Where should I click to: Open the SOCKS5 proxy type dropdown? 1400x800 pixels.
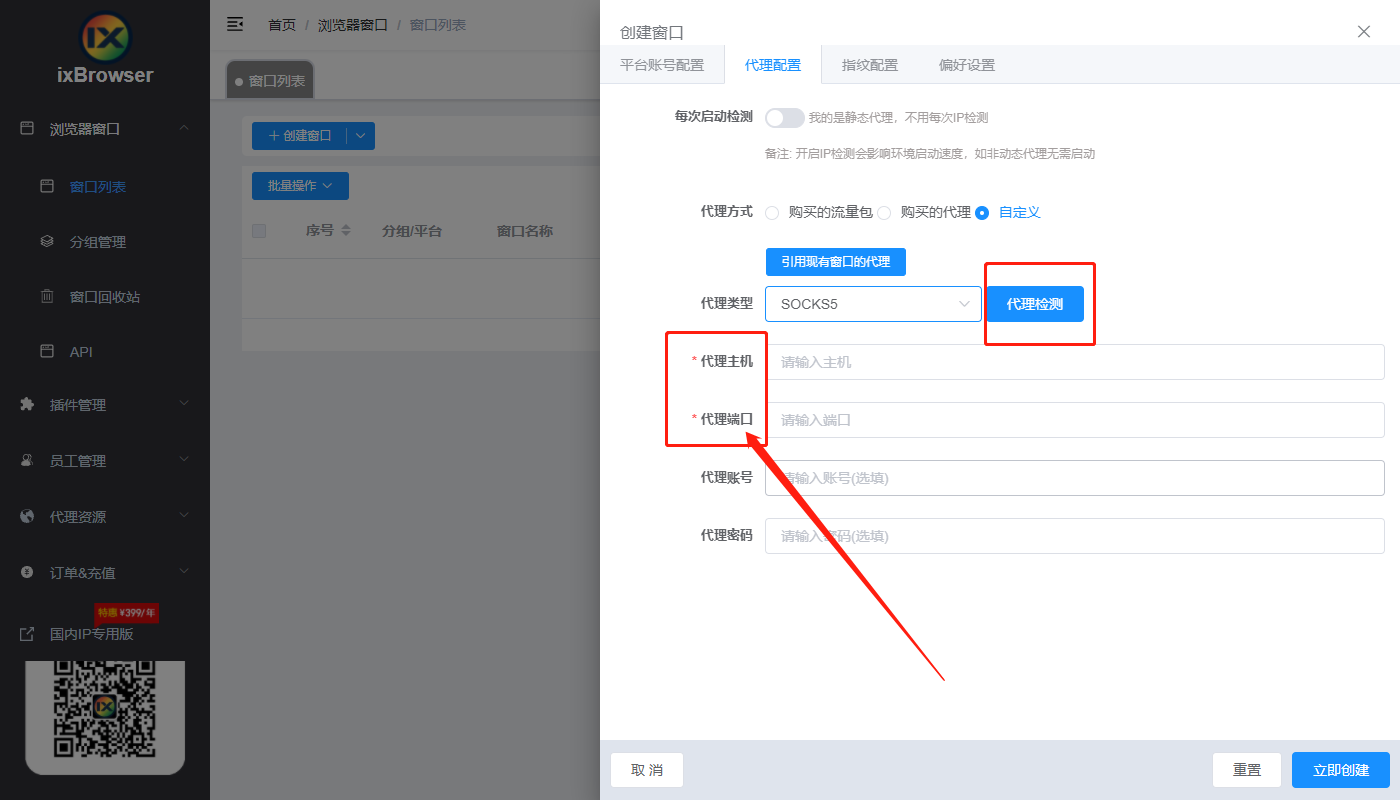click(873, 303)
